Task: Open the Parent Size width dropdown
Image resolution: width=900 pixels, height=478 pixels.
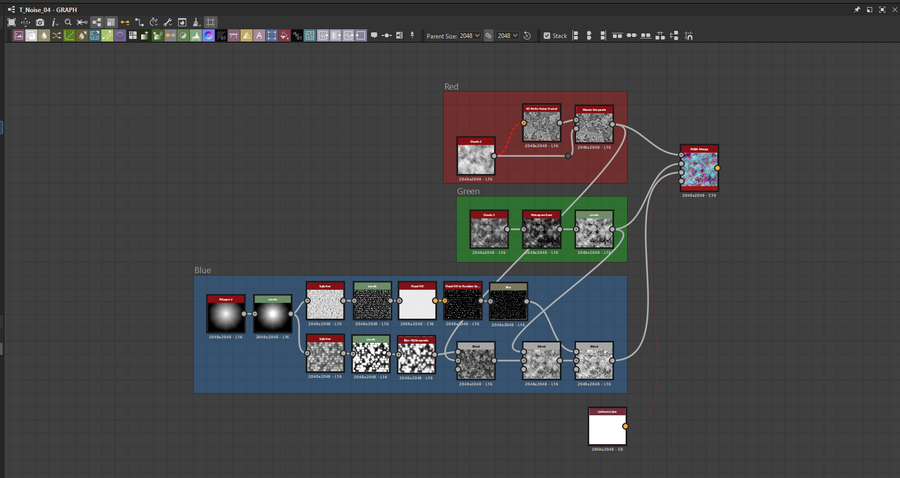Action: tap(469, 35)
